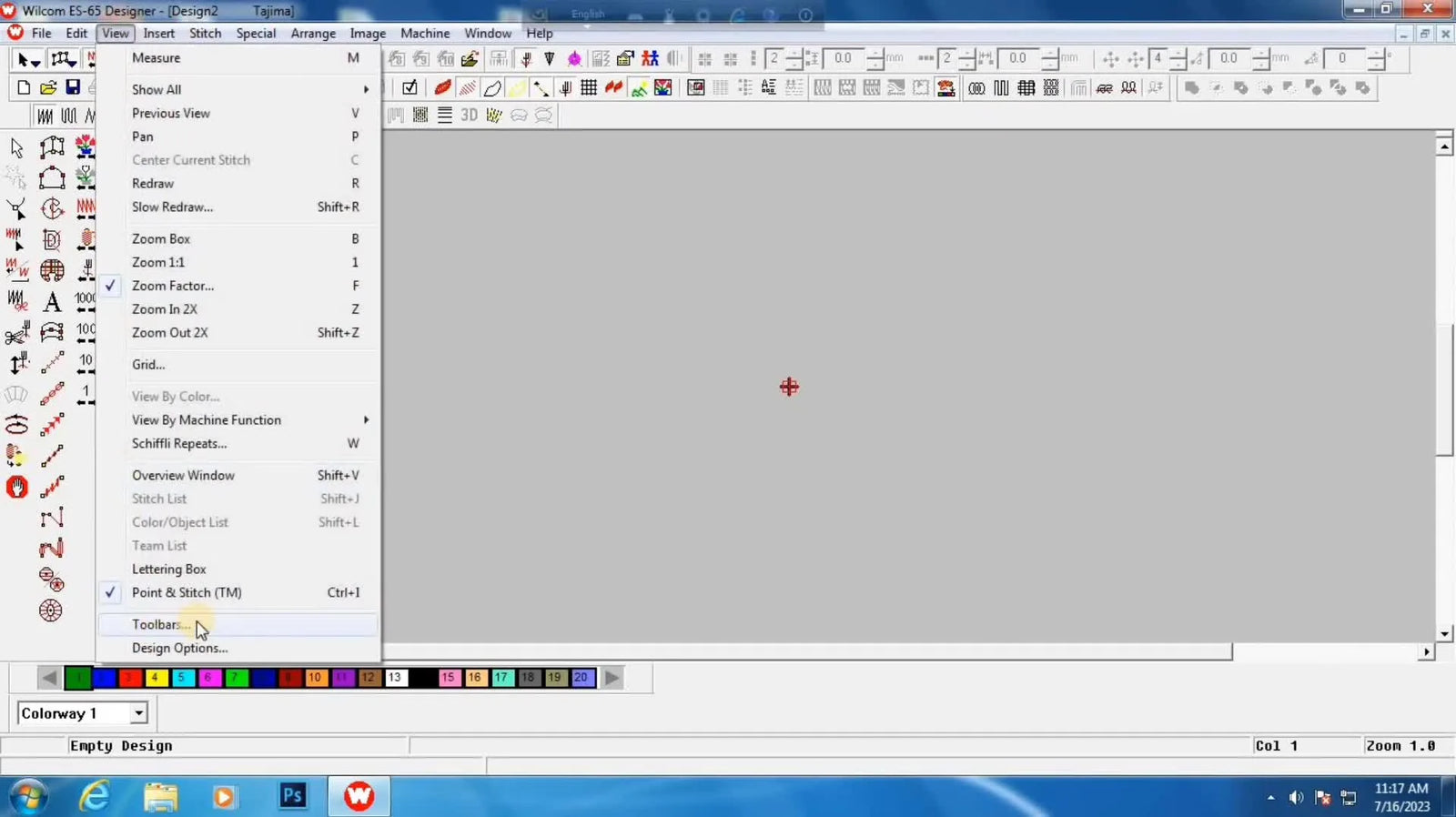Expand View By Machine Function submenu
This screenshot has height=817, width=1456.
(238, 419)
